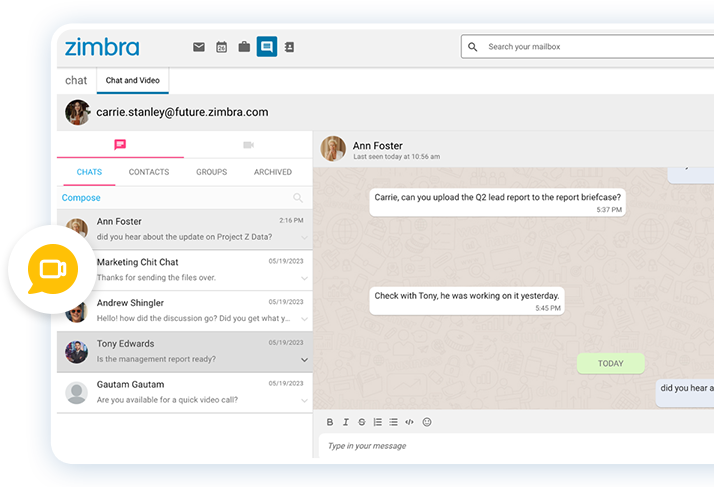Expand options chevron for Marketing Chit Chat

304,278
